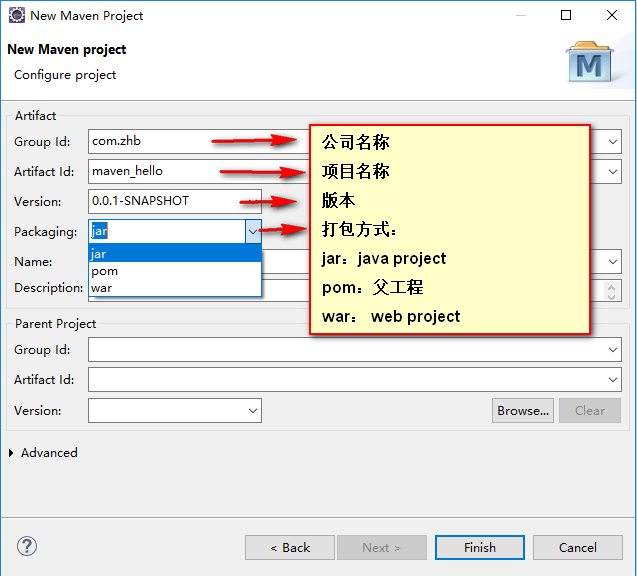Open the Parent Project Version dropdown

(x=253, y=410)
